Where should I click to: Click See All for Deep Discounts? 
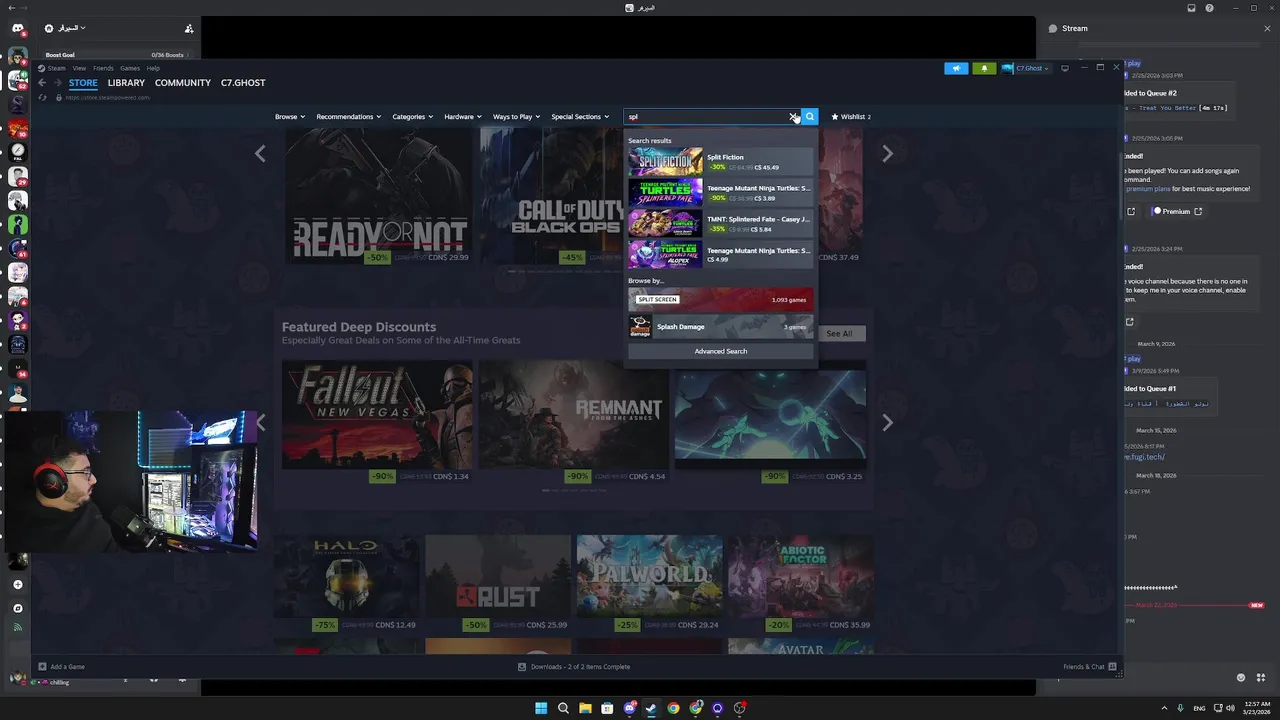[x=839, y=334]
